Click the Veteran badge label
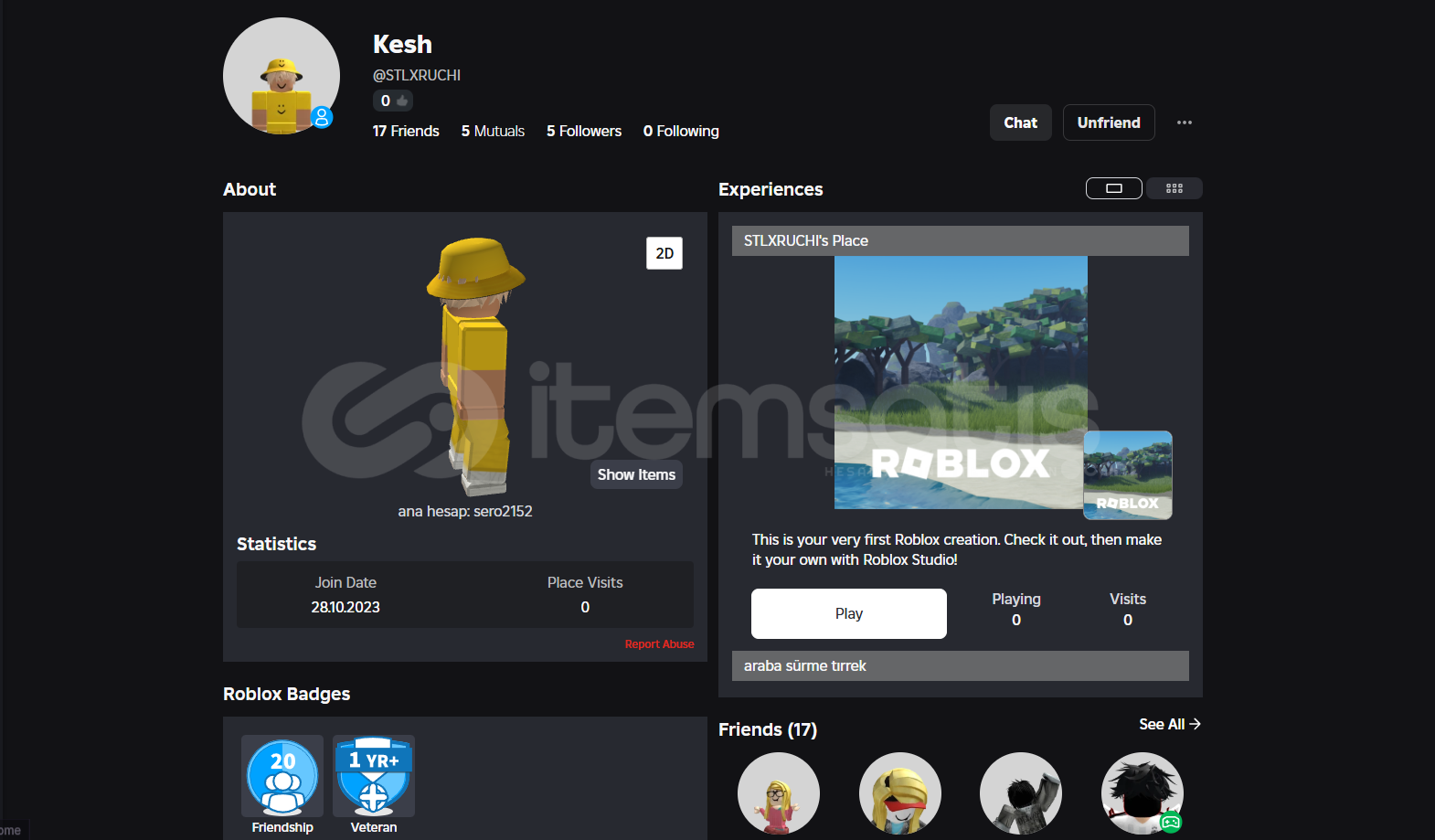1435x840 pixels. (374, 827)
